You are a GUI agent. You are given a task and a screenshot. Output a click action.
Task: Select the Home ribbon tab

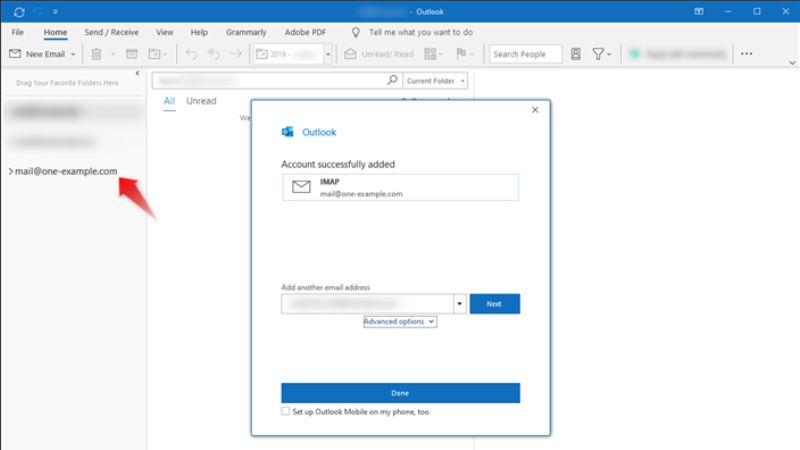55,32
